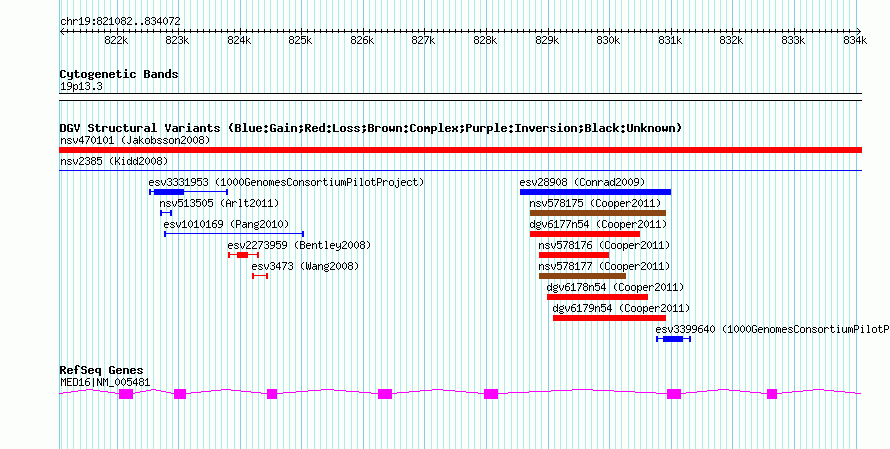Click the MED16 exon box near 826.3k

click(385, 394)
